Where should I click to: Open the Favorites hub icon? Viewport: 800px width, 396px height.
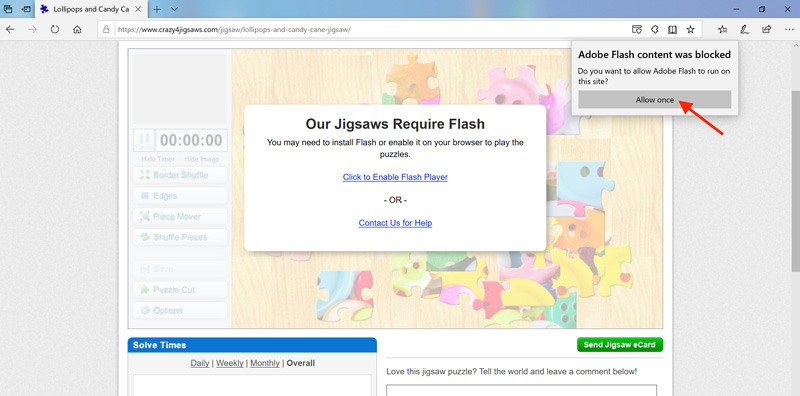722,30
